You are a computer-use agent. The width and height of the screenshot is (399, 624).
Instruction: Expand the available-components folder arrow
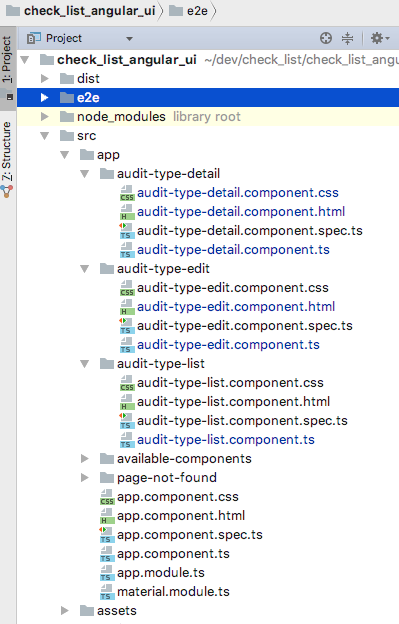pyautogui.click(x=85, y=458)
